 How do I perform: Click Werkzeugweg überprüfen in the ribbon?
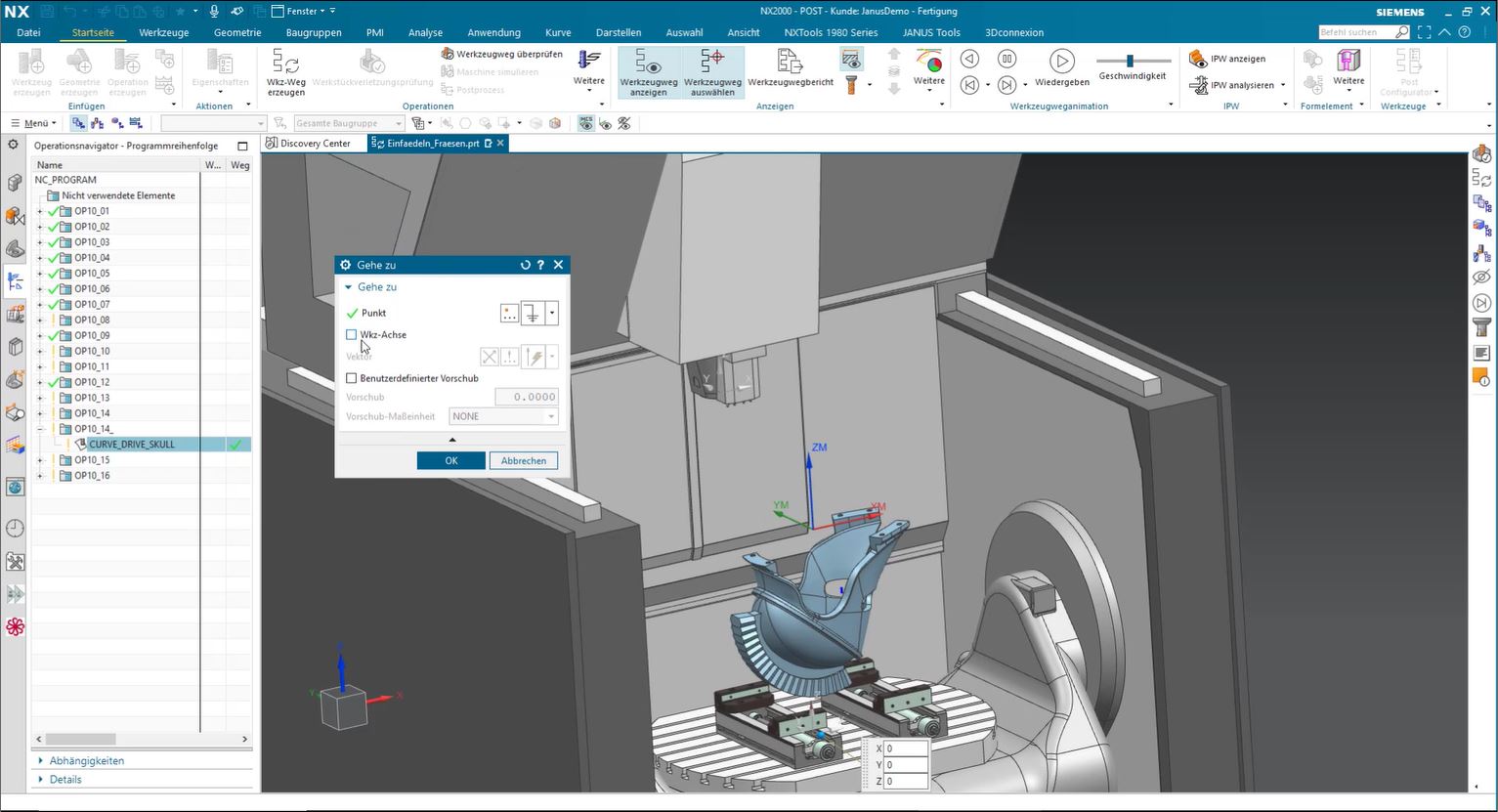point(501,54)
